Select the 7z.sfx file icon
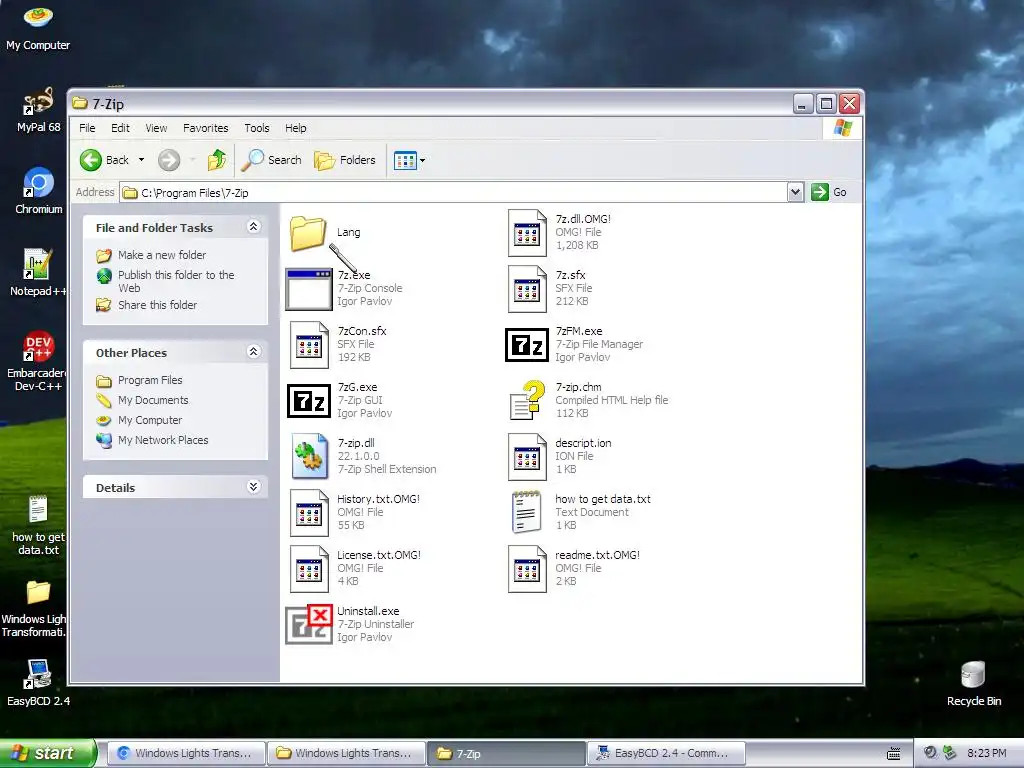This screenshot has height=768, width=1024. [527, 289]
